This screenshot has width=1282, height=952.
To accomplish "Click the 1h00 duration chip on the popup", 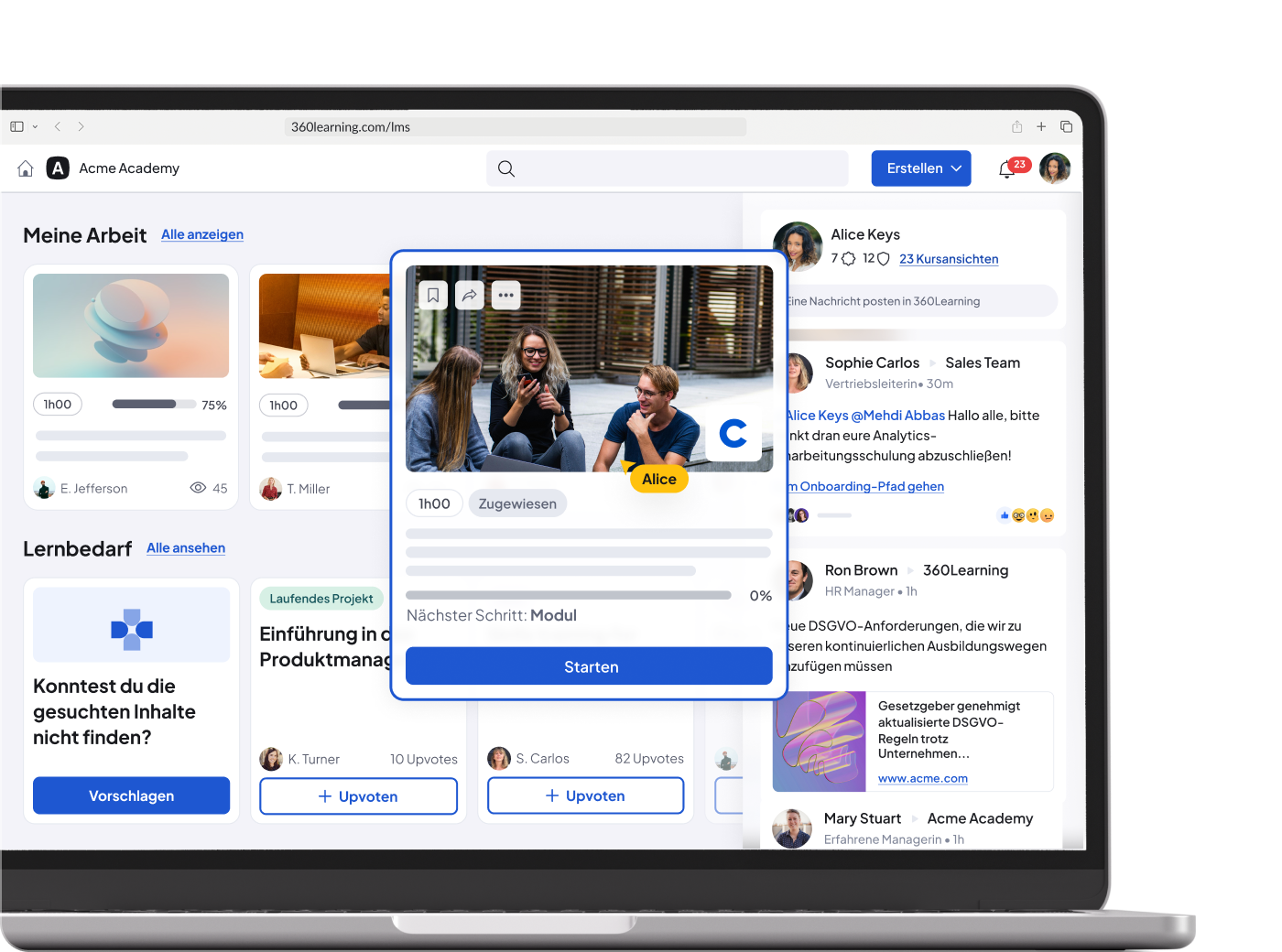I will (x=433, y=503).
